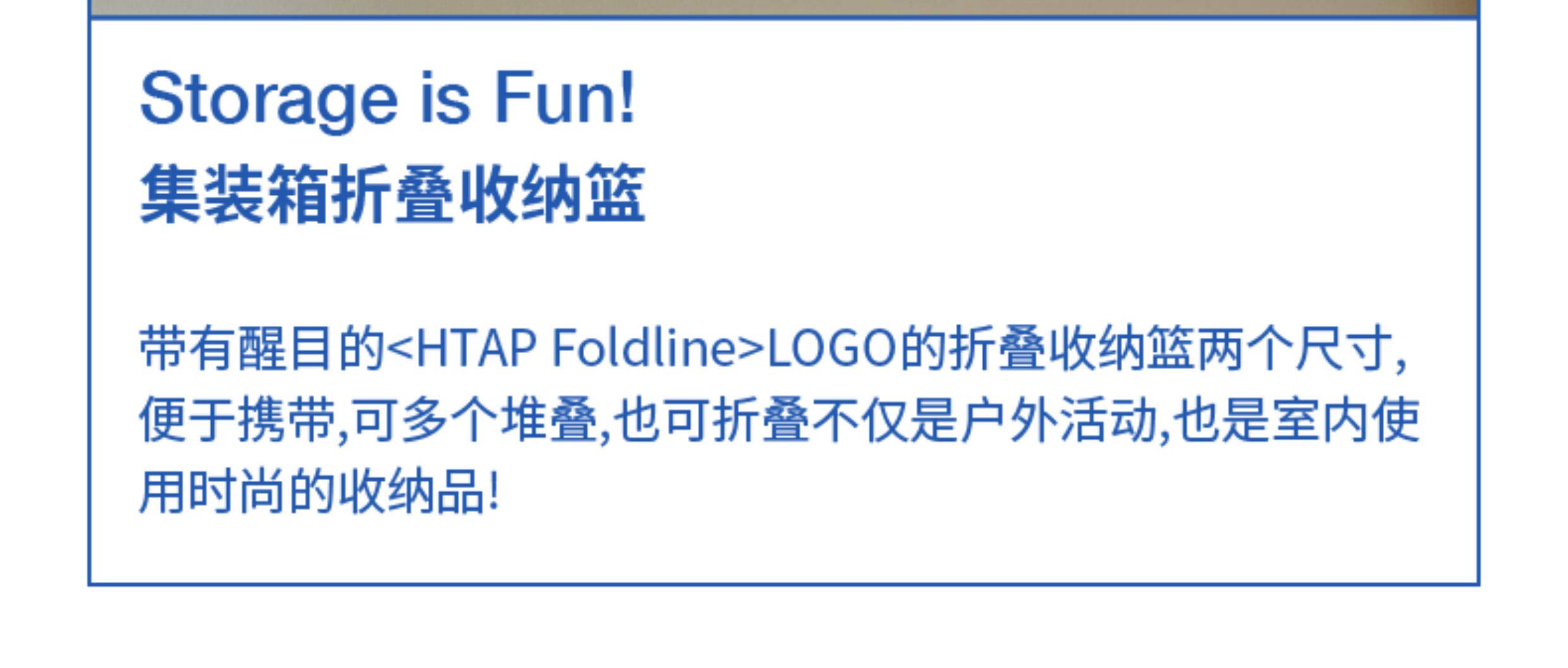Click the characters 集装箱 in the bold title
1568x668 pixels.
pos(234,193)
